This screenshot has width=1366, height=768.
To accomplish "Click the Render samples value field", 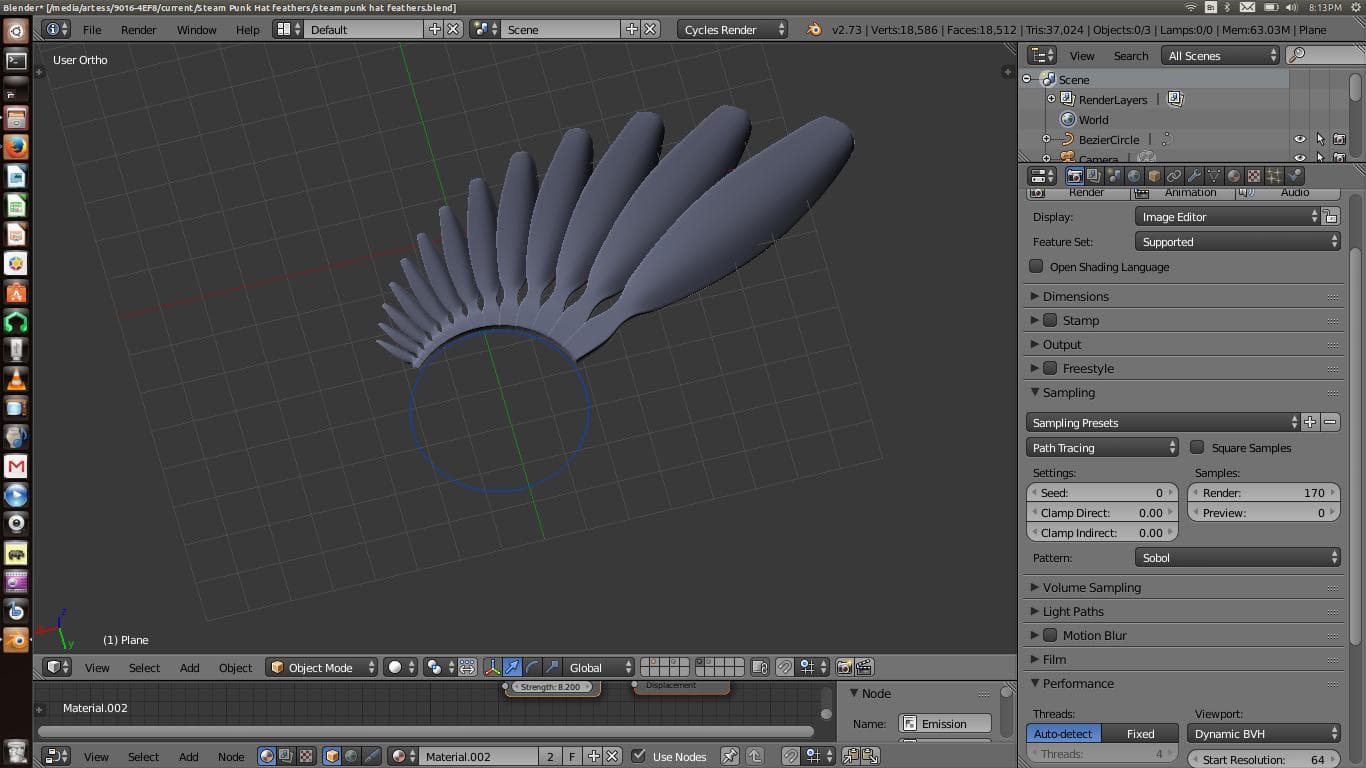I will pos(1264,493).
